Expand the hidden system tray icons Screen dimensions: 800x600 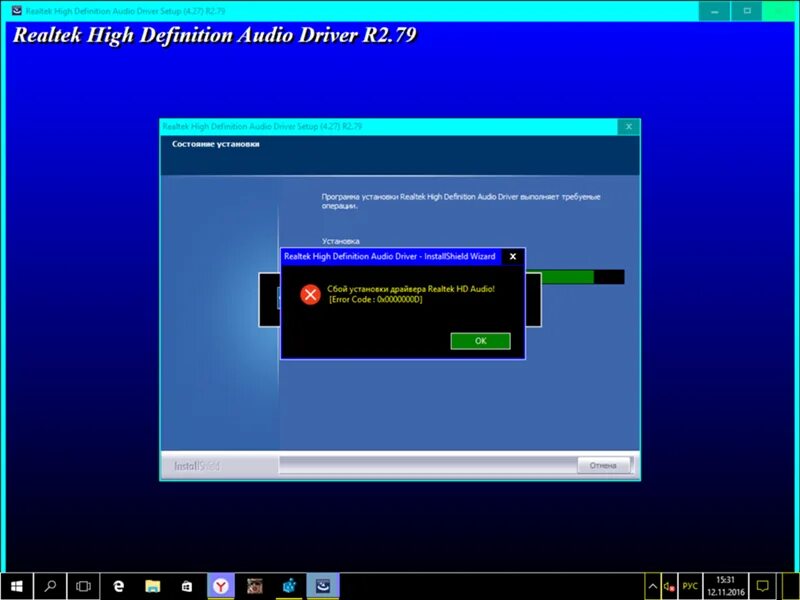pyautogui.click(x=653, y=586)
